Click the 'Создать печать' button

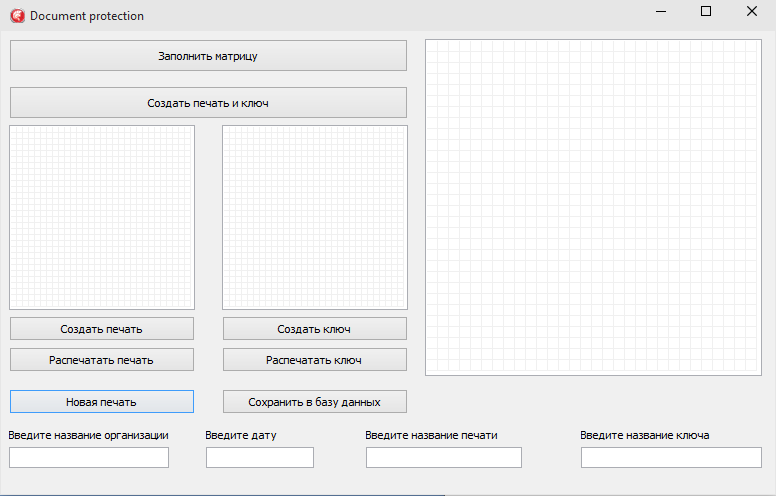[x=102, y=329]
